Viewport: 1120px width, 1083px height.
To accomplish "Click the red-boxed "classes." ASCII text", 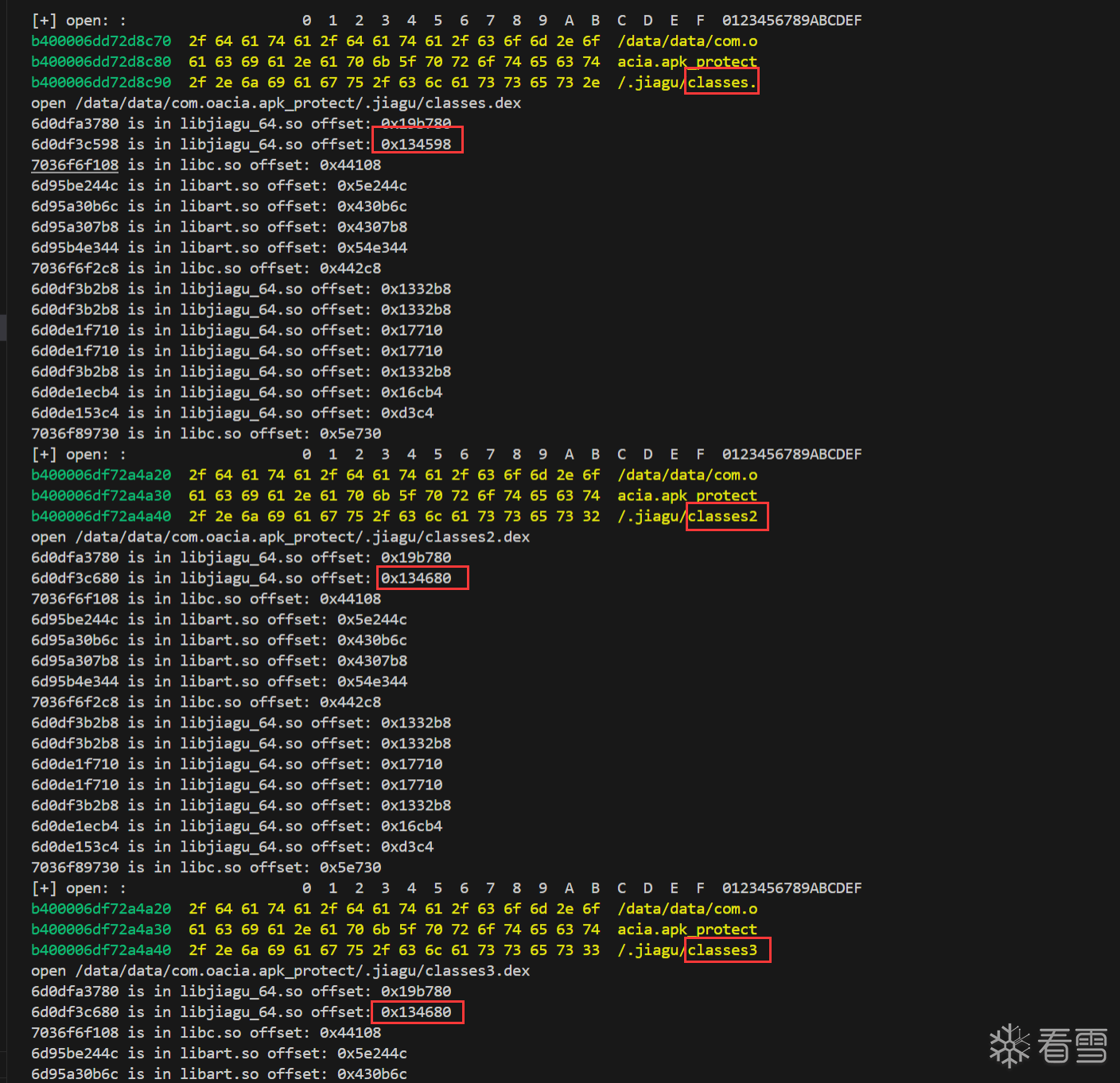I will 721,83.
